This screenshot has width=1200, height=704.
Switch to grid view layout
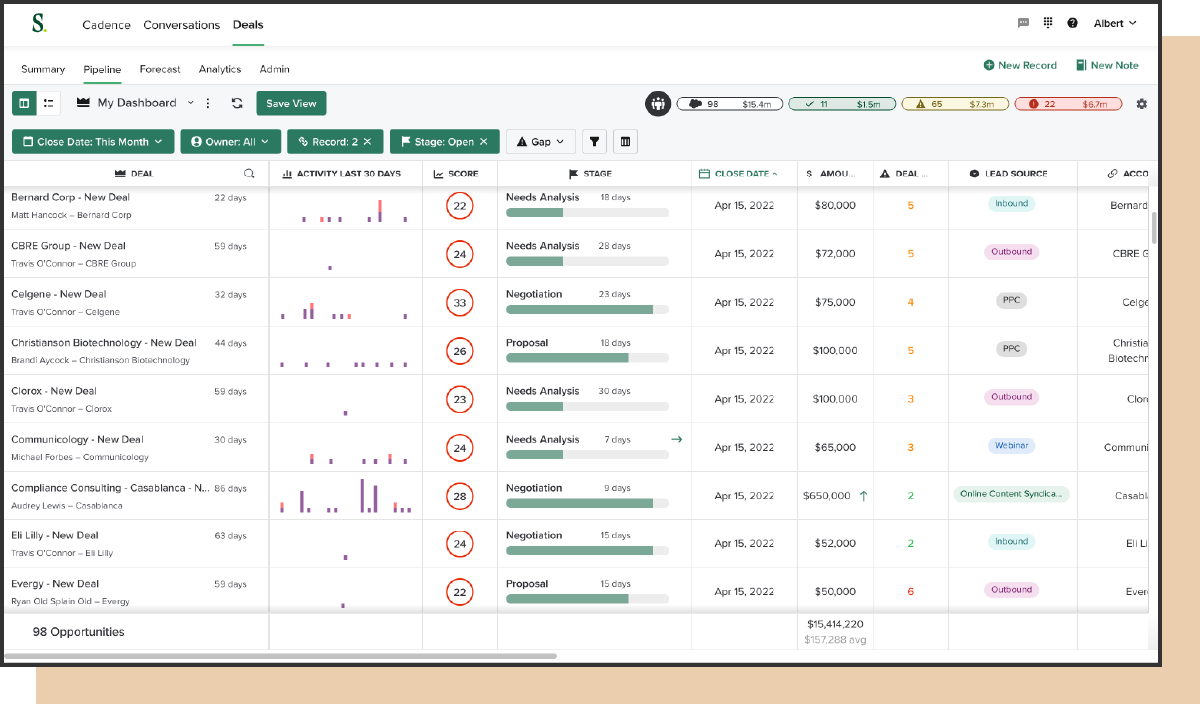pyautogui.click(x=22, y=103)
